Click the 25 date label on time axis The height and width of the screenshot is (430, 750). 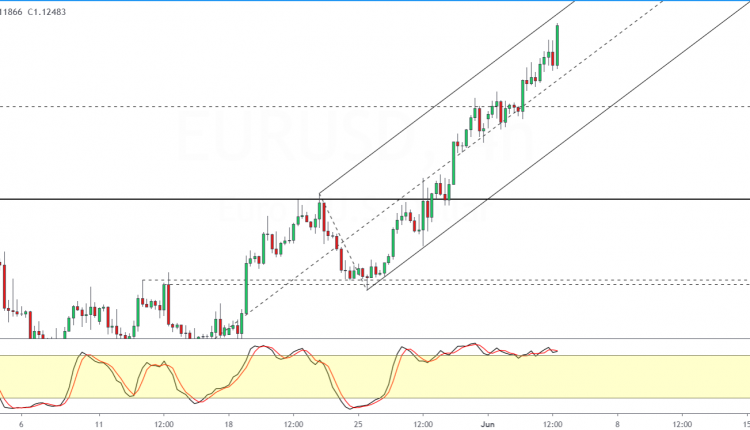click(357, 423)
